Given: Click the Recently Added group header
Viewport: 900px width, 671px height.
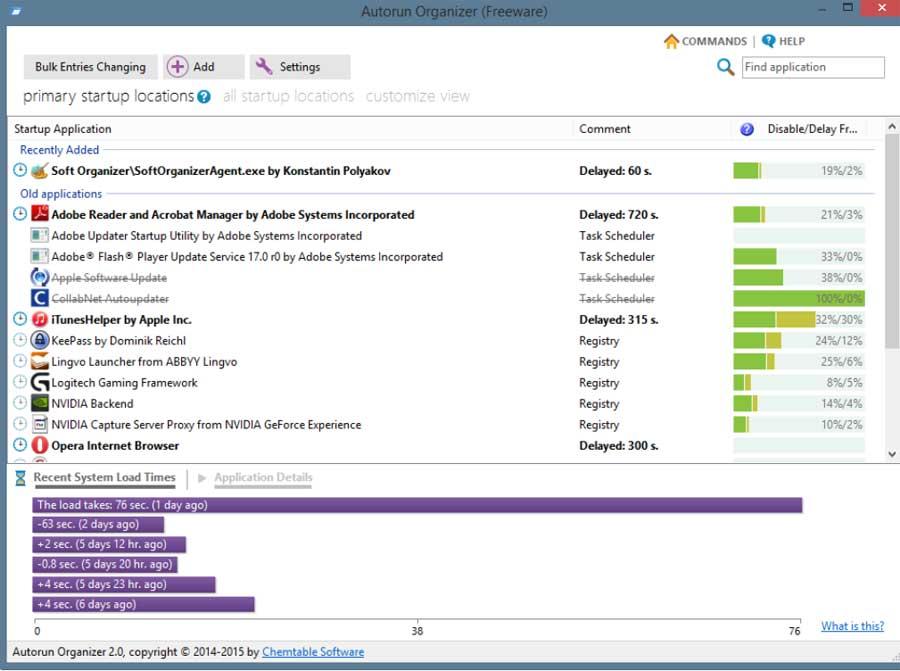Looking at the screenshot, I should pos(60,150).
